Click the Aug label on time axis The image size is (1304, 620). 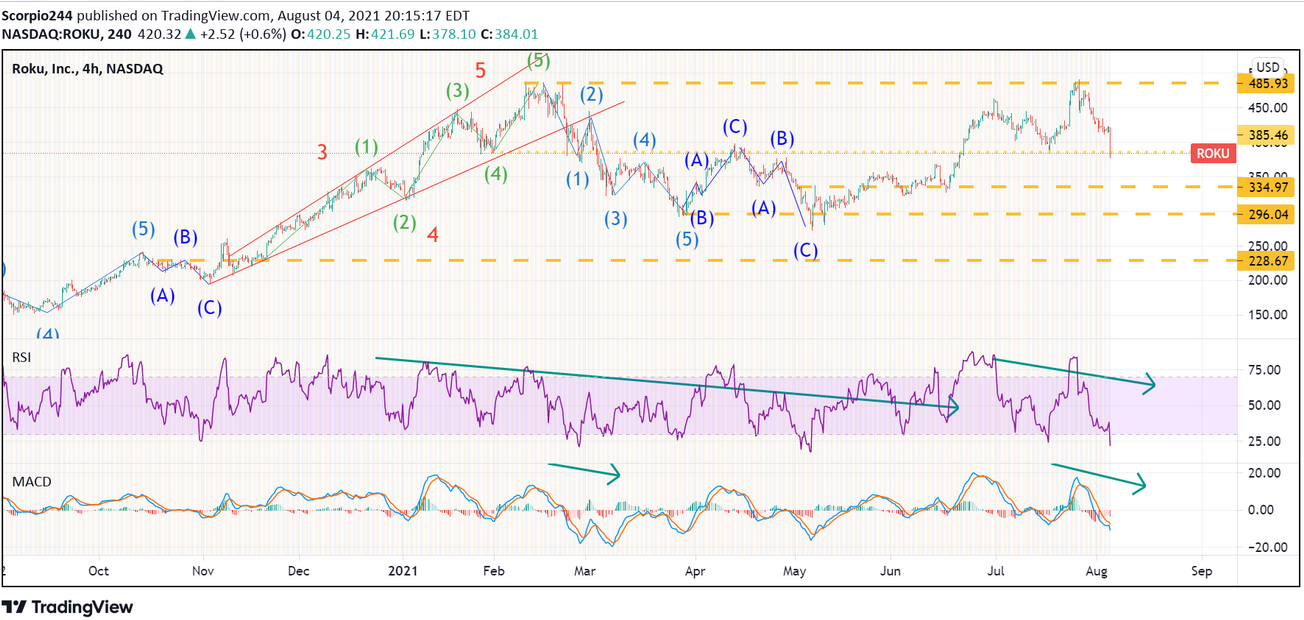(x=1098, y=571)
